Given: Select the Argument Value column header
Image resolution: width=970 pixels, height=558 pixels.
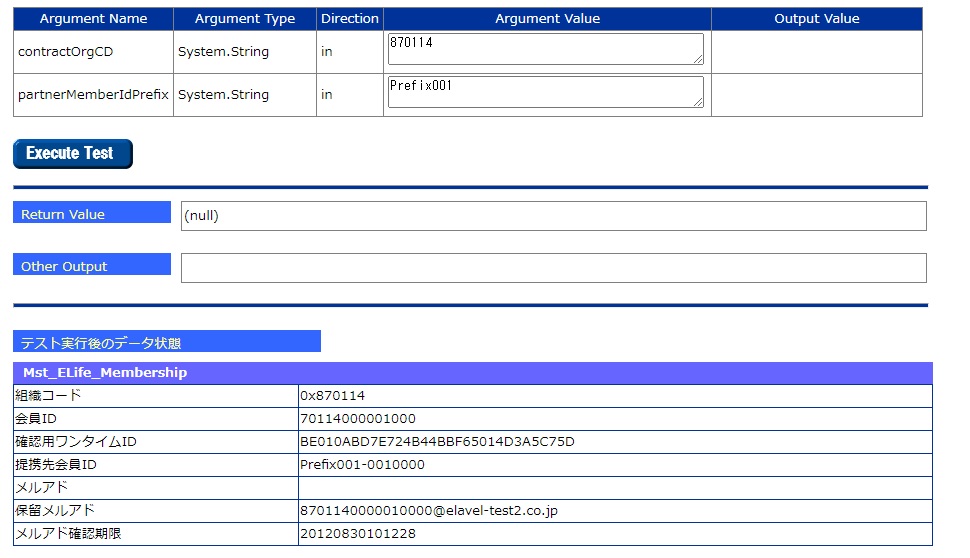Looking at the screenshot, I should [x=547, y=19].
